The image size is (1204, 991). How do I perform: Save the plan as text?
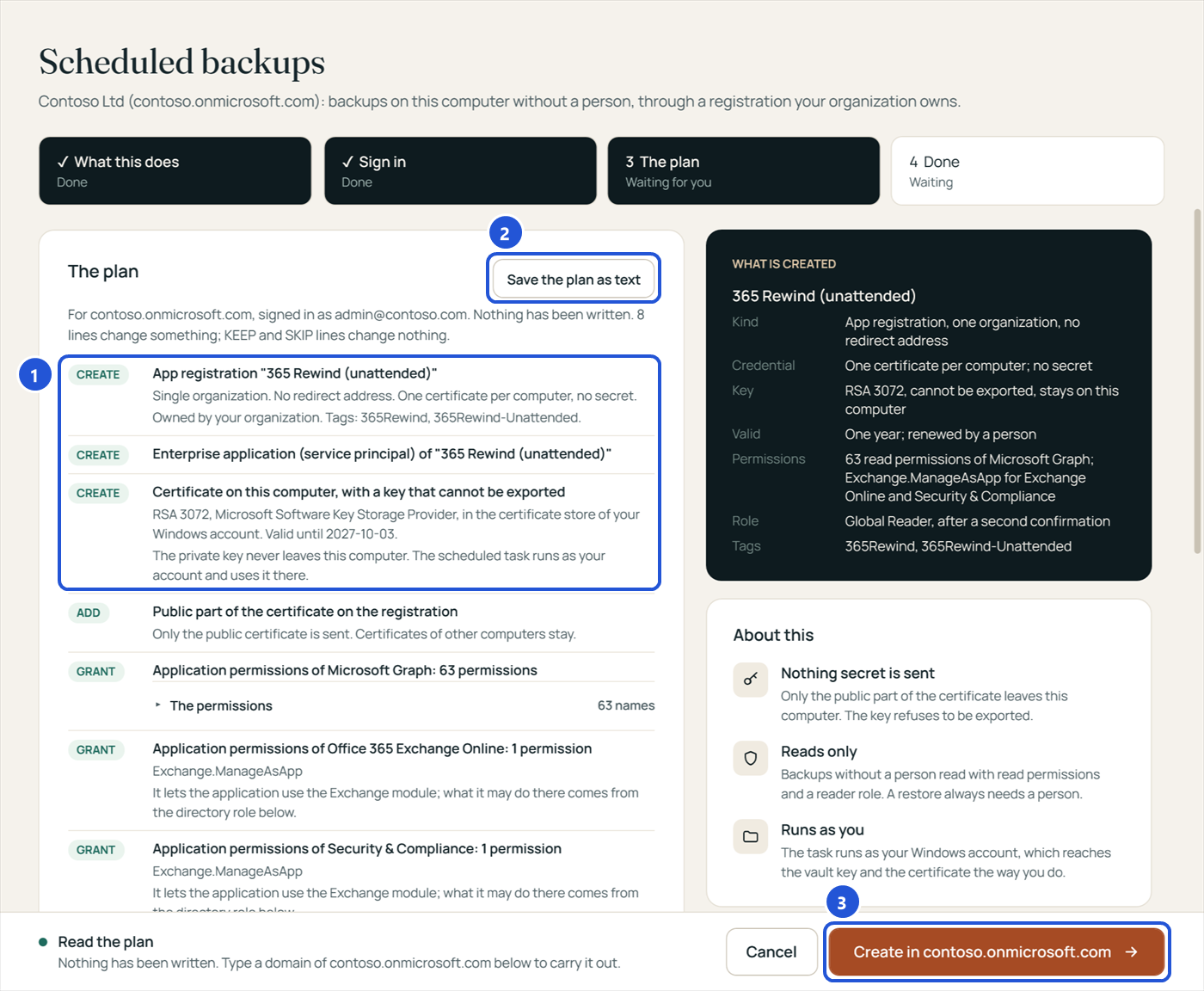pyautogui.click(x=574, y=280)
